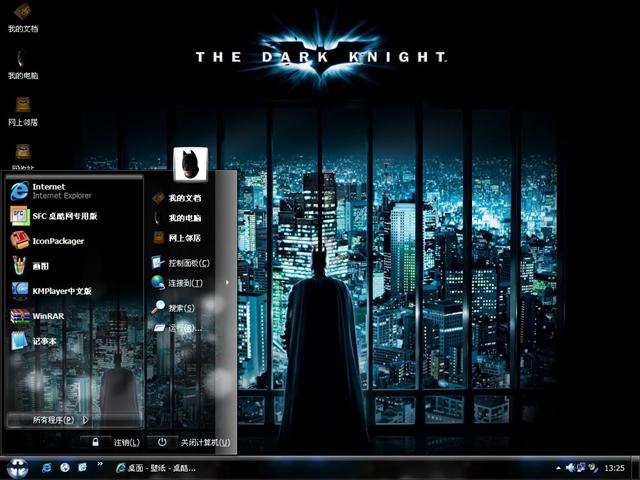Open the 我的文档 desktop icon

pos(22,18)
